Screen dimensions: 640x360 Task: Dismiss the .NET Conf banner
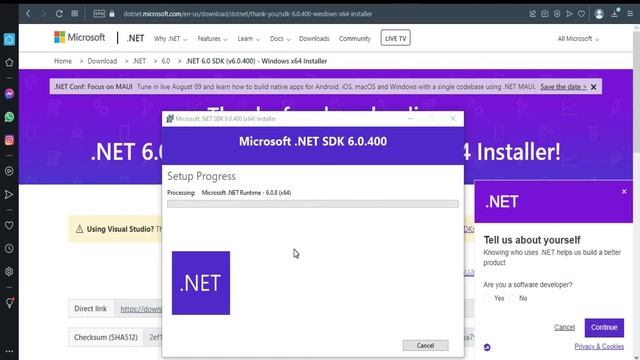click(x=593, y=87)
